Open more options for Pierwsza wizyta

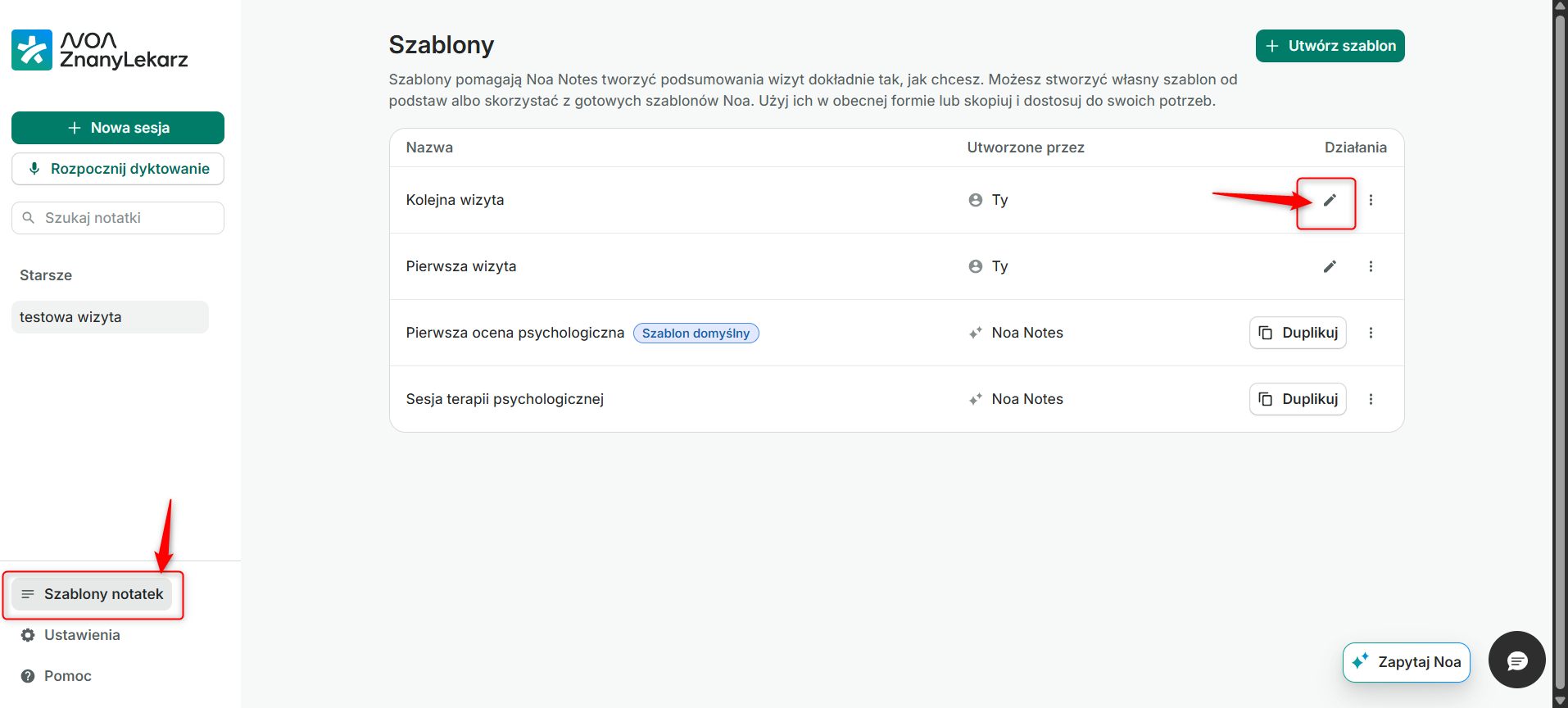pos(1371,266)
